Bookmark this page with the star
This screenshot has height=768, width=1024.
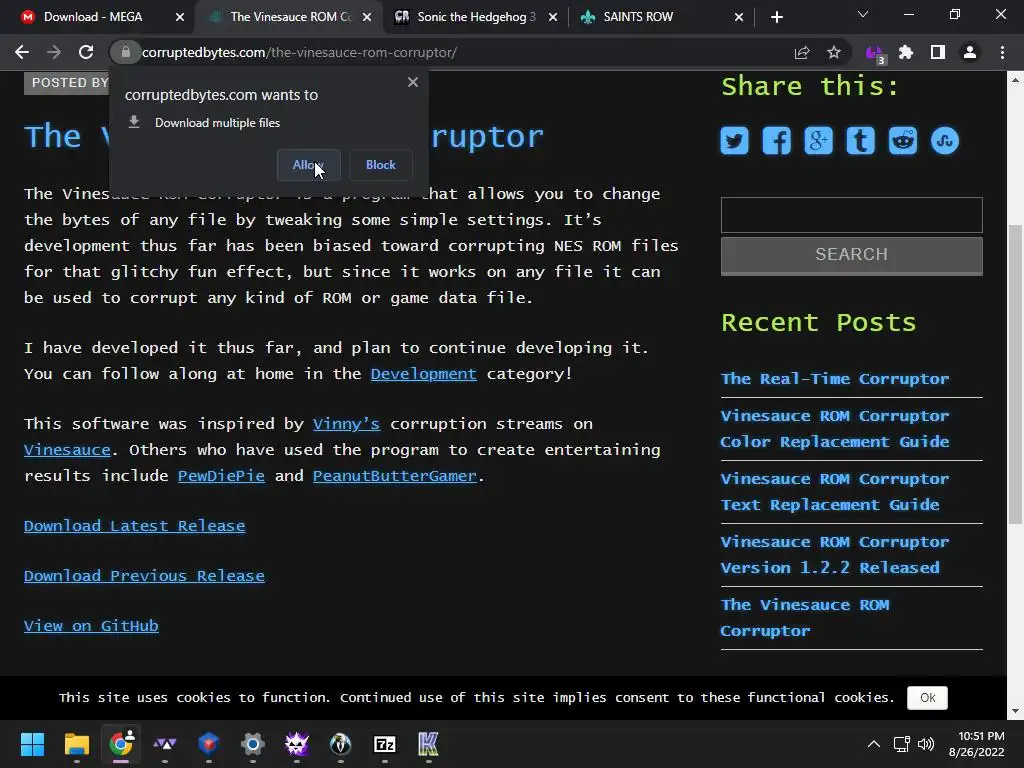pyautogui.click(x=834, y=52)
